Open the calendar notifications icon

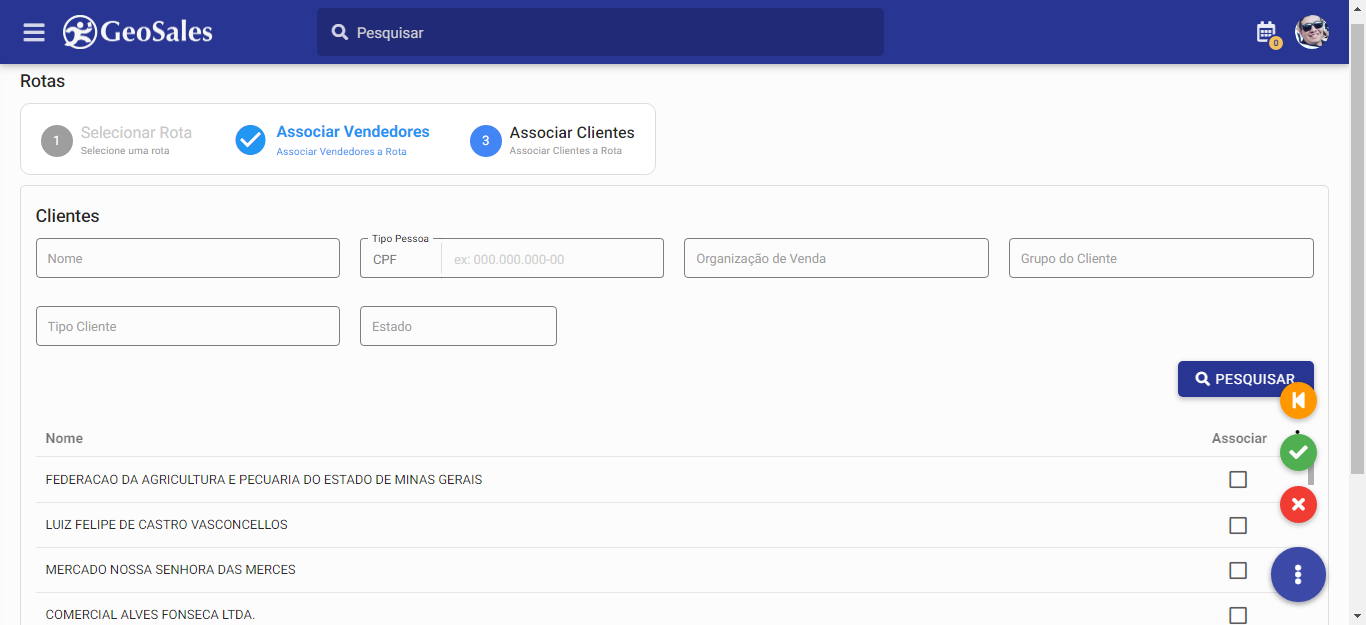[1267, 33]
